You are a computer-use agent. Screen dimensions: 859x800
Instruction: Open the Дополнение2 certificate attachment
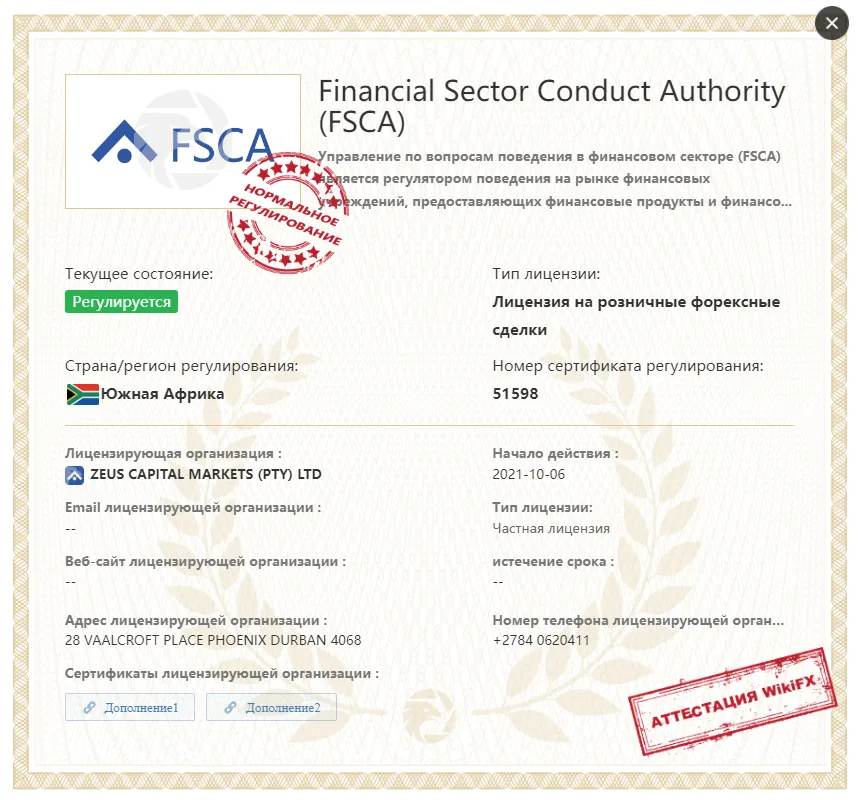pos(271,707)
